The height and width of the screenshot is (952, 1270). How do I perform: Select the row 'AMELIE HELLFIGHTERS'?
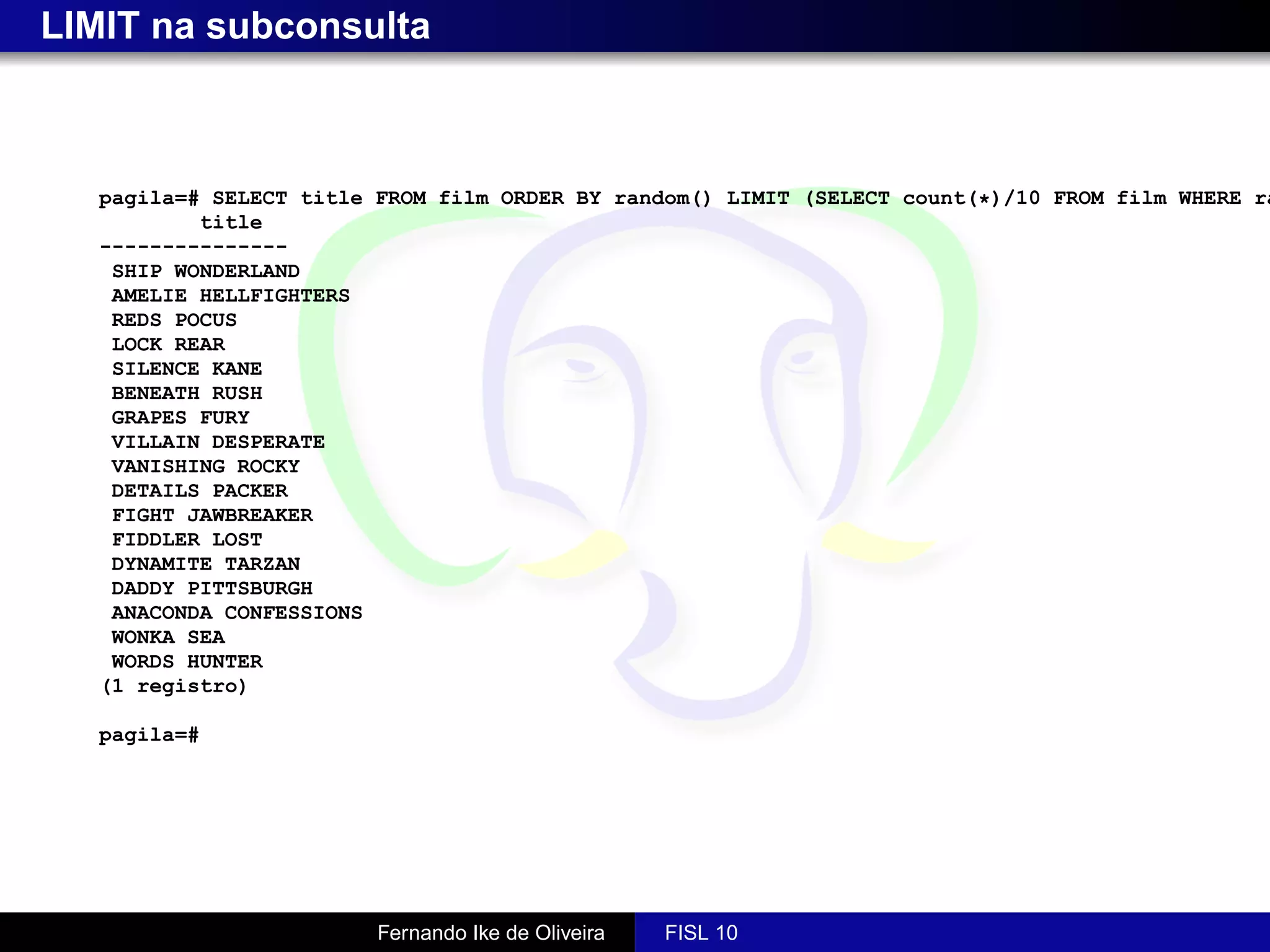(231, 296)
